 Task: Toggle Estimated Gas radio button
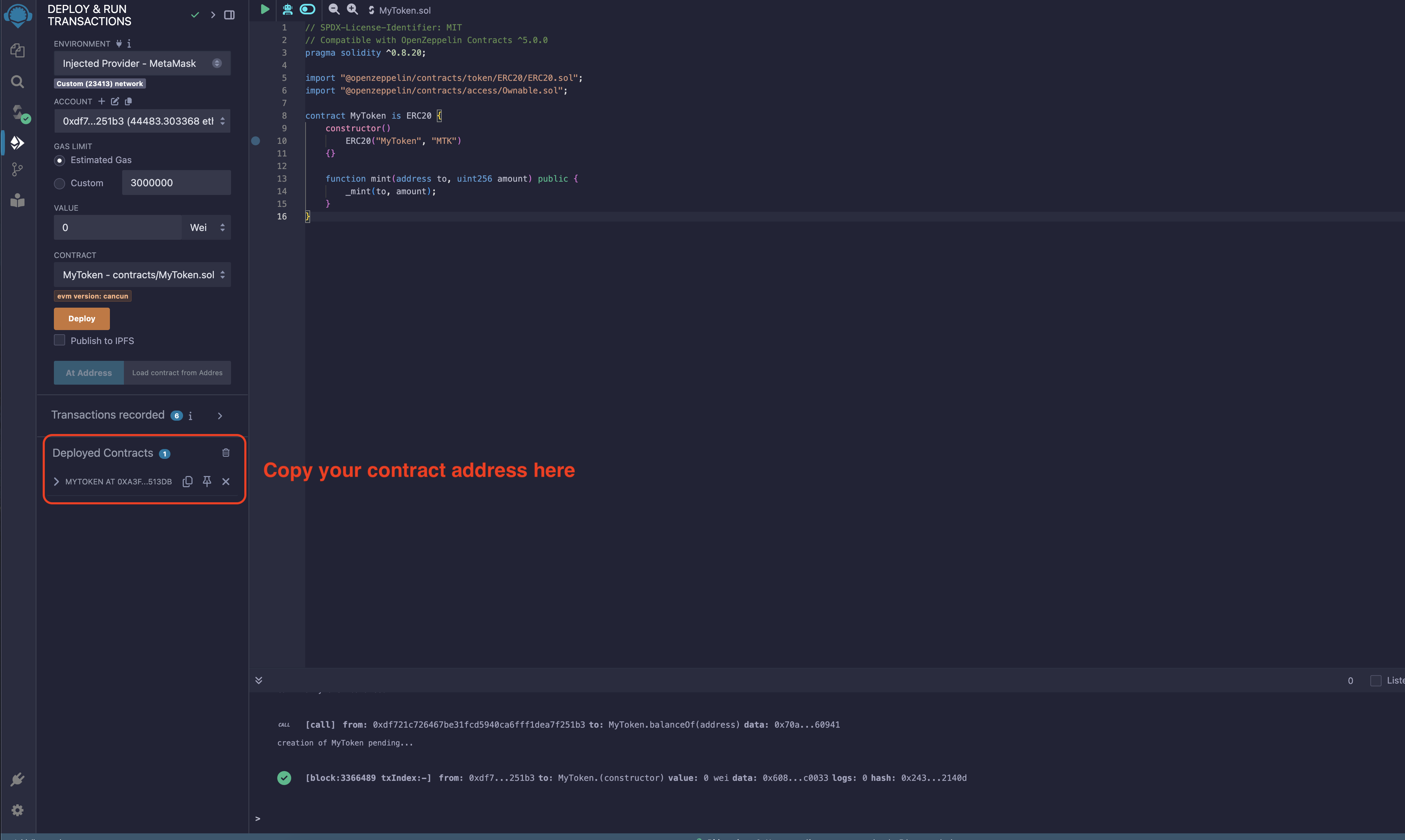coord(59,160)
